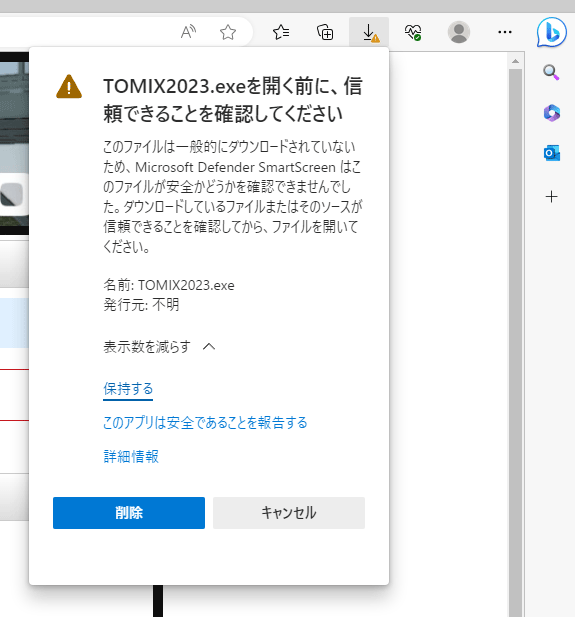Viewport: 575px width, 617px height.
Task: Click the キャンセル button
Action: (x=289, y=513)
